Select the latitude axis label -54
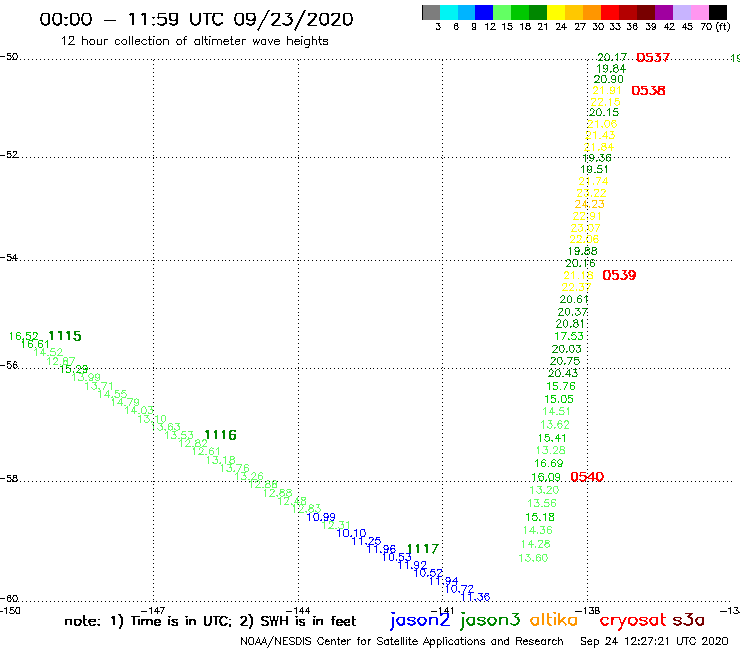740x650 pixels. tap(9, 258)
